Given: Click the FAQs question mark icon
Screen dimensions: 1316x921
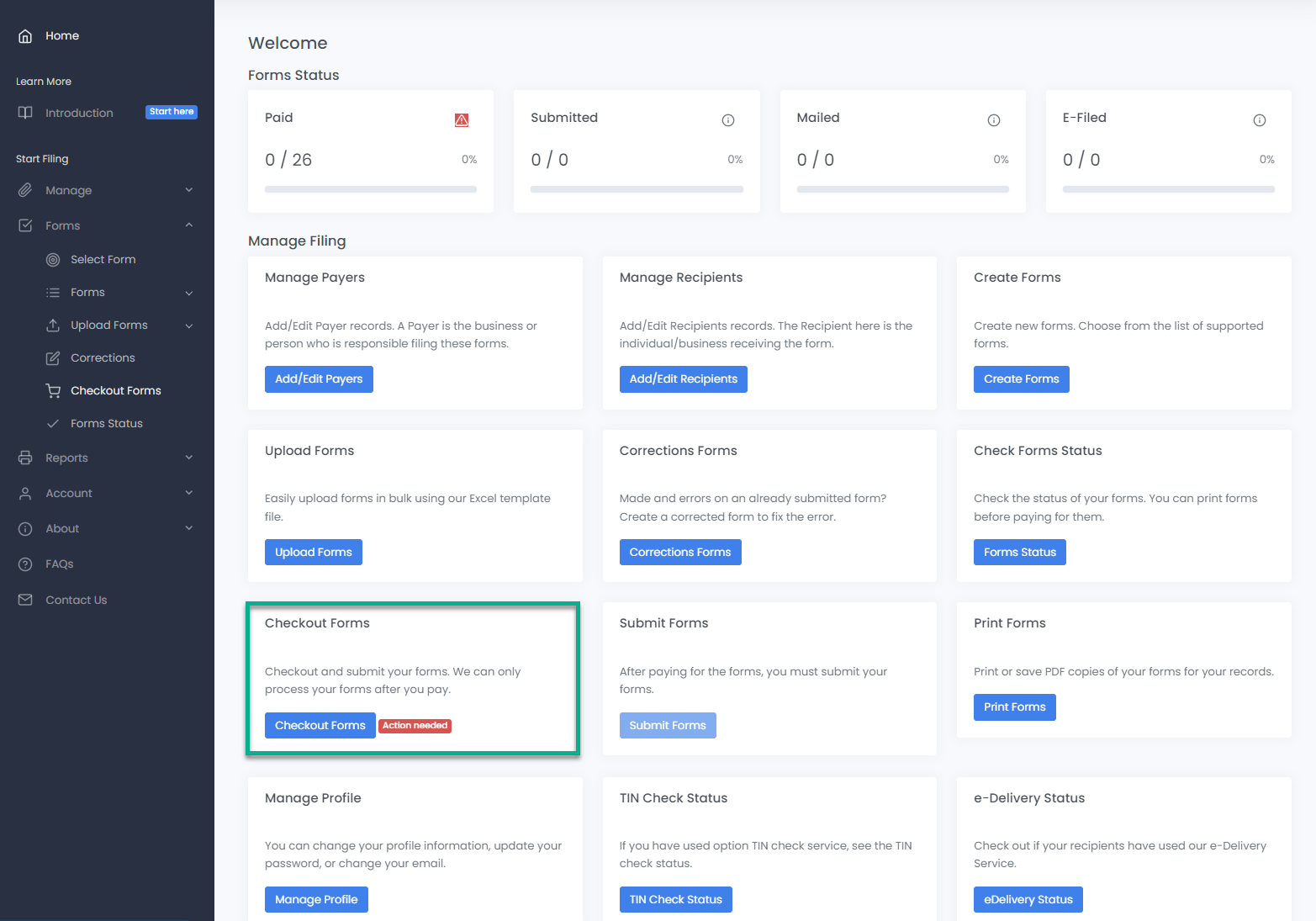Looking at the screenshot, I should click(25, 564).
